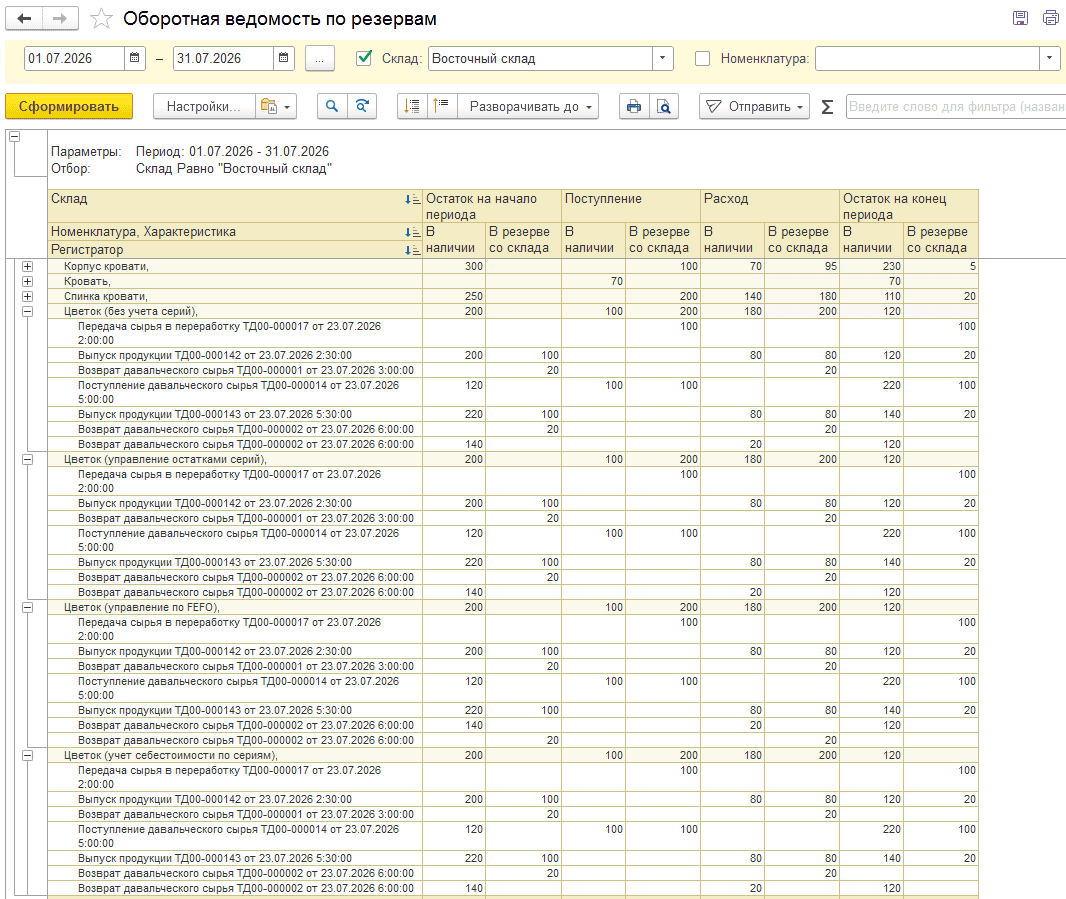This screenshot has height=899, width=1066.
Task: Click the Корпус кровати row label
Action: pos(106,267)
